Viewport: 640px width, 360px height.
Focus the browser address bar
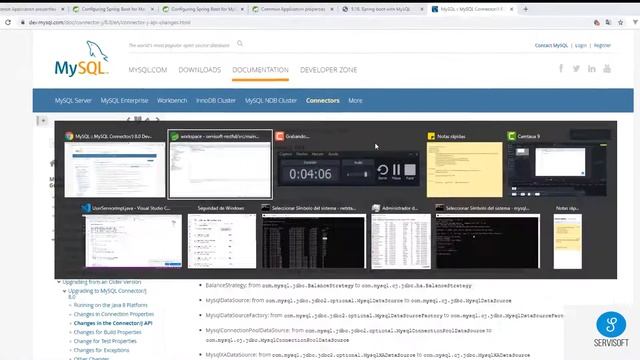(302, 22)
